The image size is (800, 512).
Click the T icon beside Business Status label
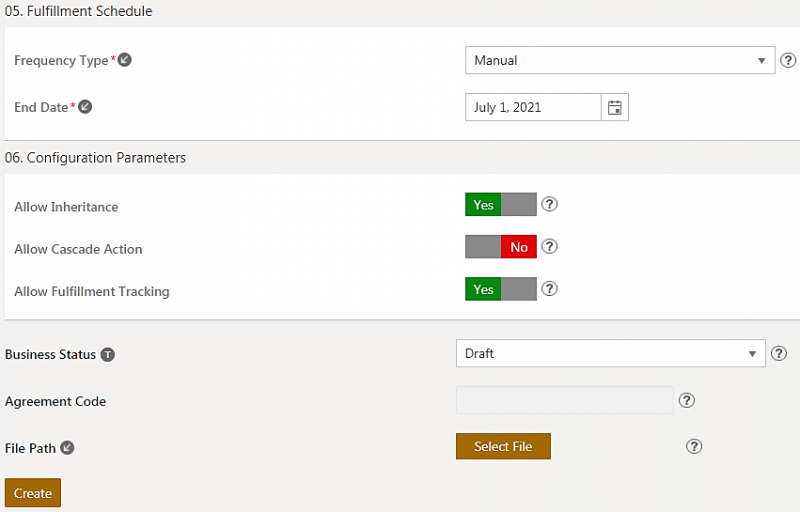tap(108, 354)
